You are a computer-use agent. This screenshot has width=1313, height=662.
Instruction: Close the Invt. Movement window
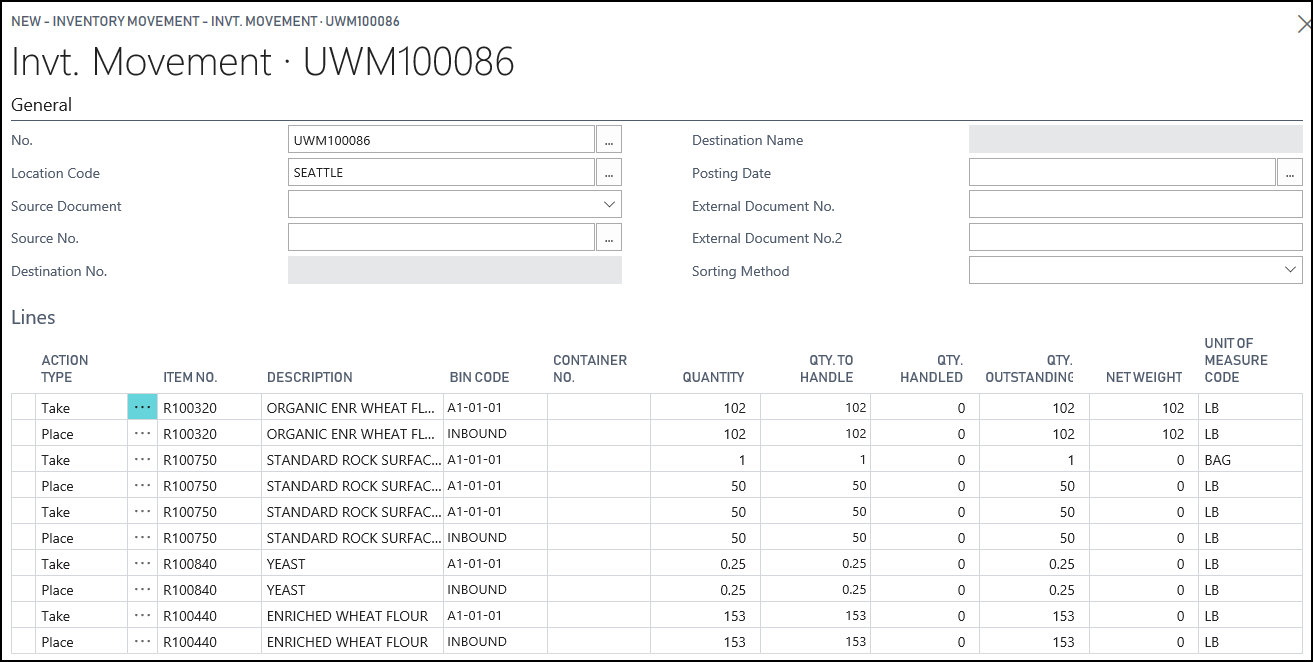(1302, 25)
